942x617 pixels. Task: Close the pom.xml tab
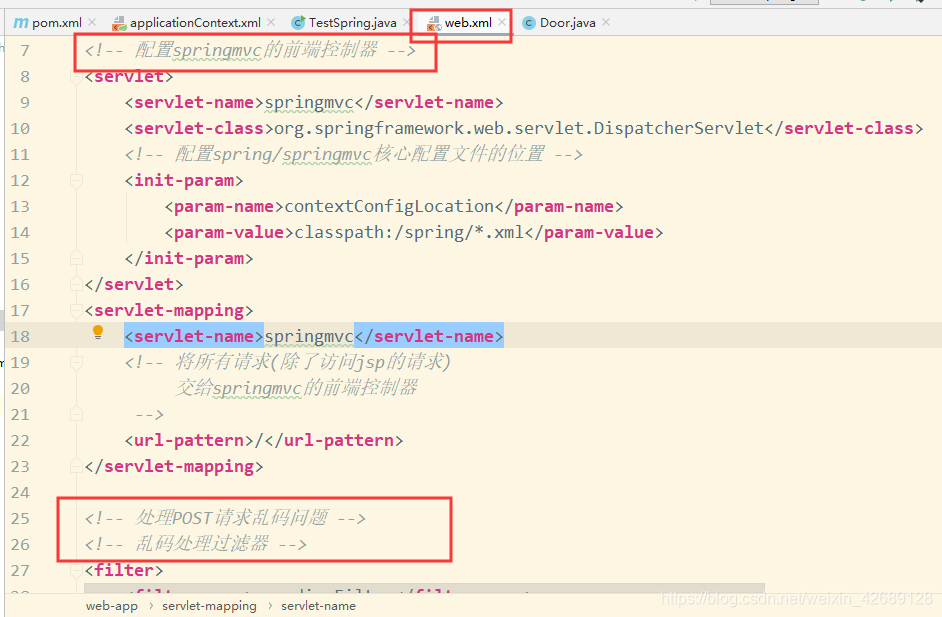(x=92, y=22)
